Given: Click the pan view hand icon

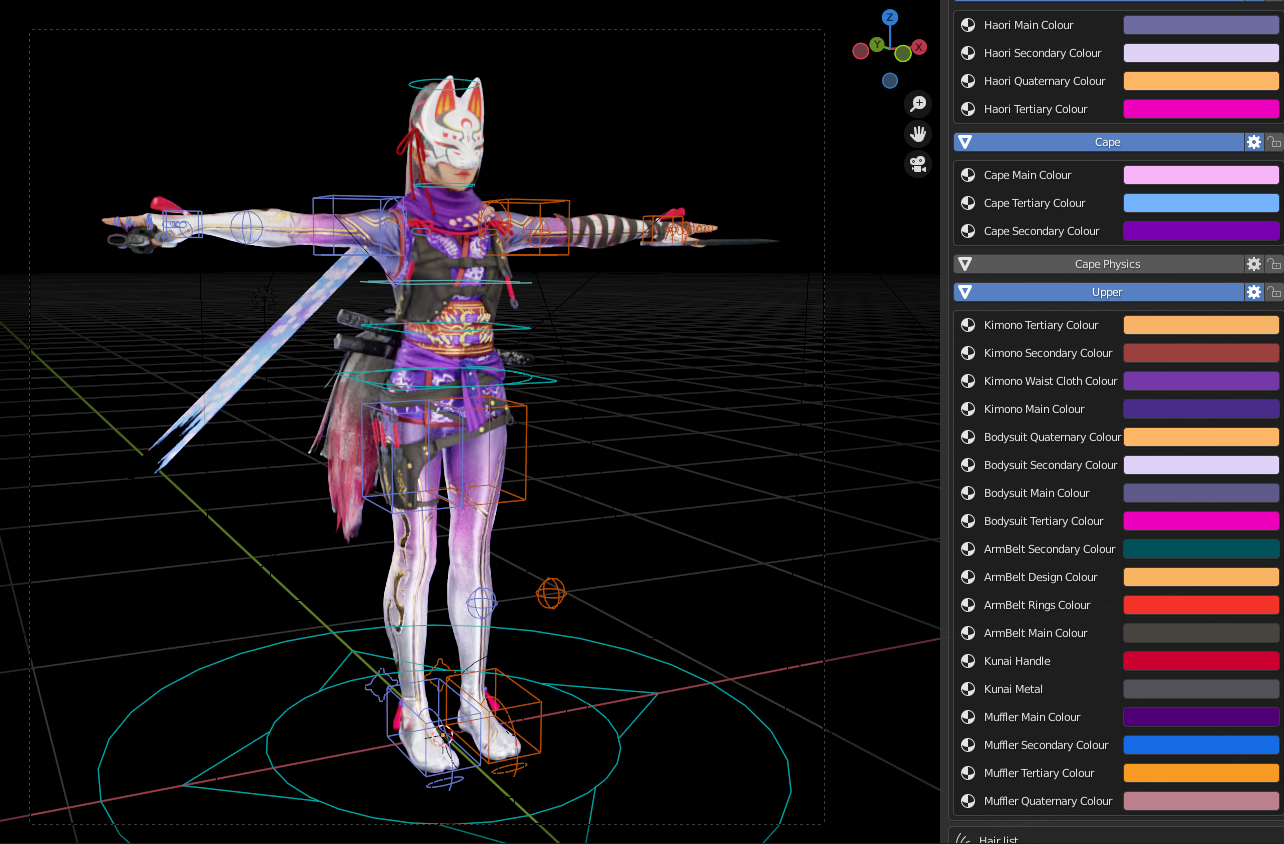Looking at the screenshot, I should pos(918,134).
